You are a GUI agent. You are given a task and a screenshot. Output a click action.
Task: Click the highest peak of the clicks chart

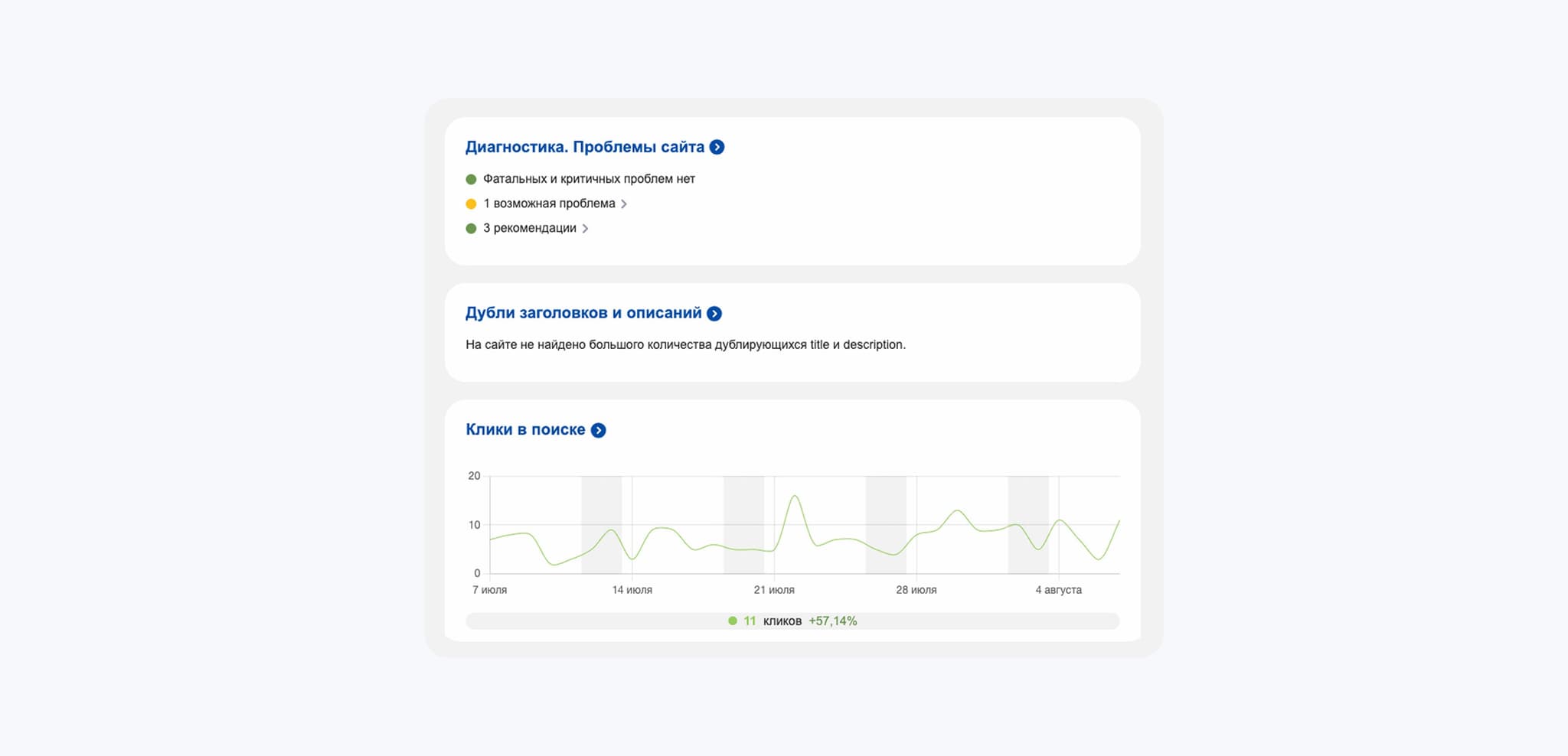click(x=795, y=497)
